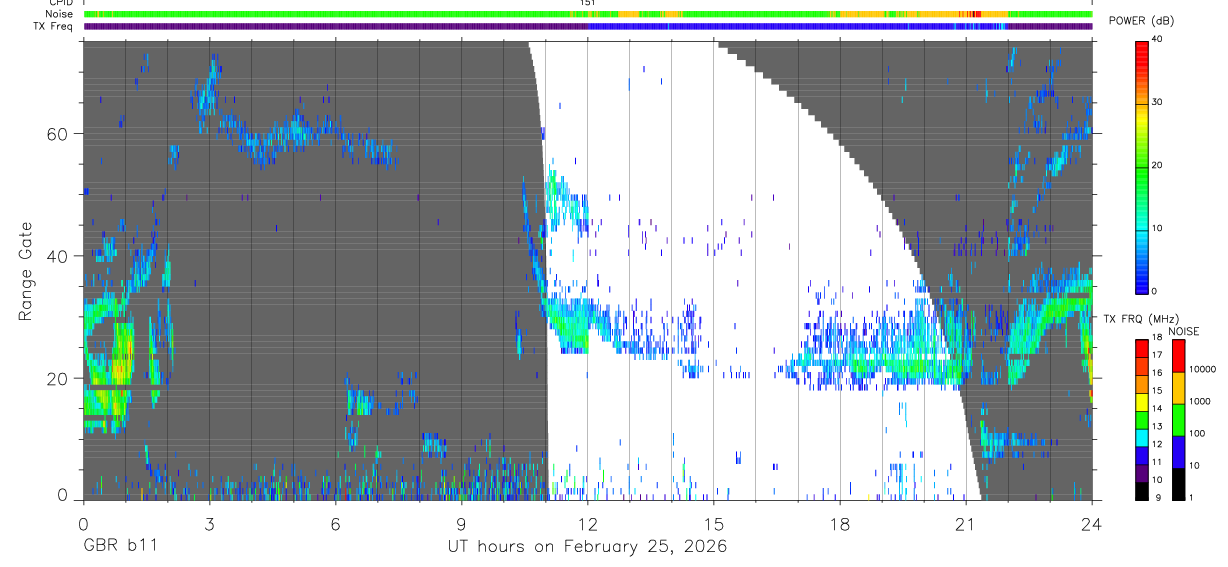The width and height of the screenshot is (1228, 567).
Task: Click the '30' value on POWER scale
Action: pos(1158,103)
